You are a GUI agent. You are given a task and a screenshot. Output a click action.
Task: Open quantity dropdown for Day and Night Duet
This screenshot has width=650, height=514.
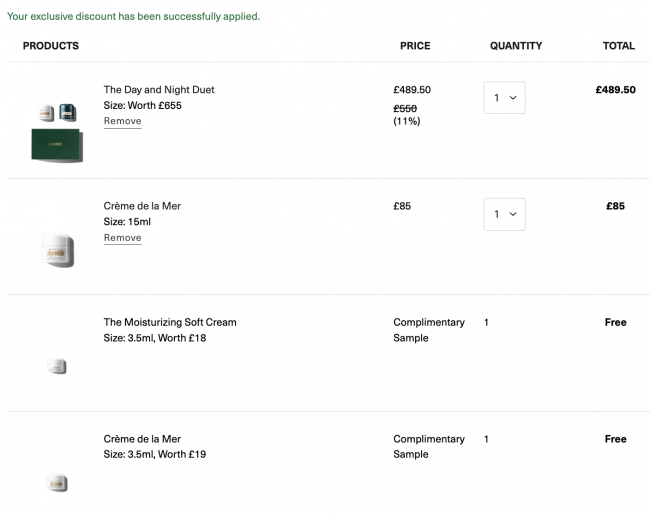504,97
